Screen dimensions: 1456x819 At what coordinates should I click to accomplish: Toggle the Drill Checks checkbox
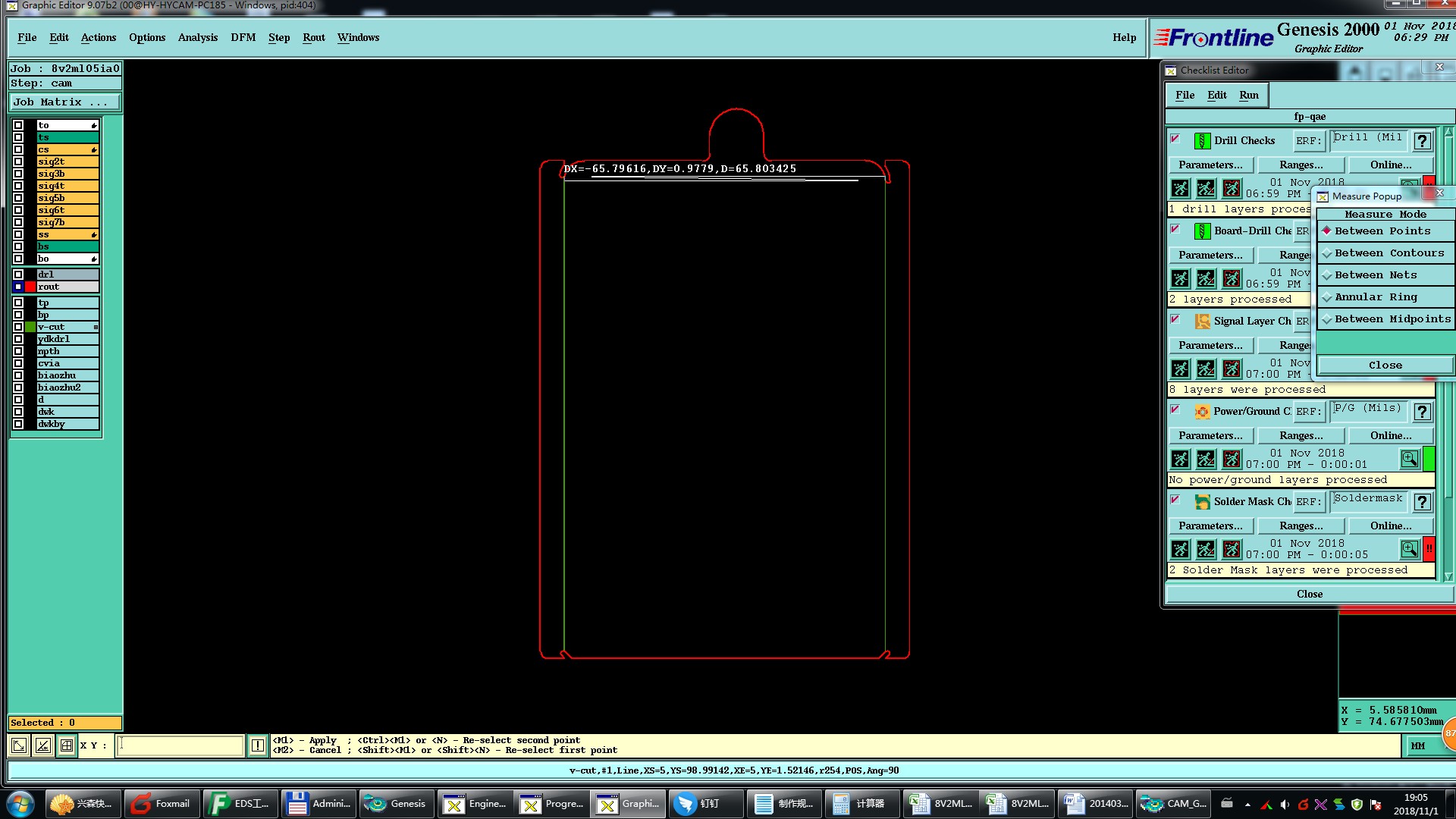(x=1175, y=140)
